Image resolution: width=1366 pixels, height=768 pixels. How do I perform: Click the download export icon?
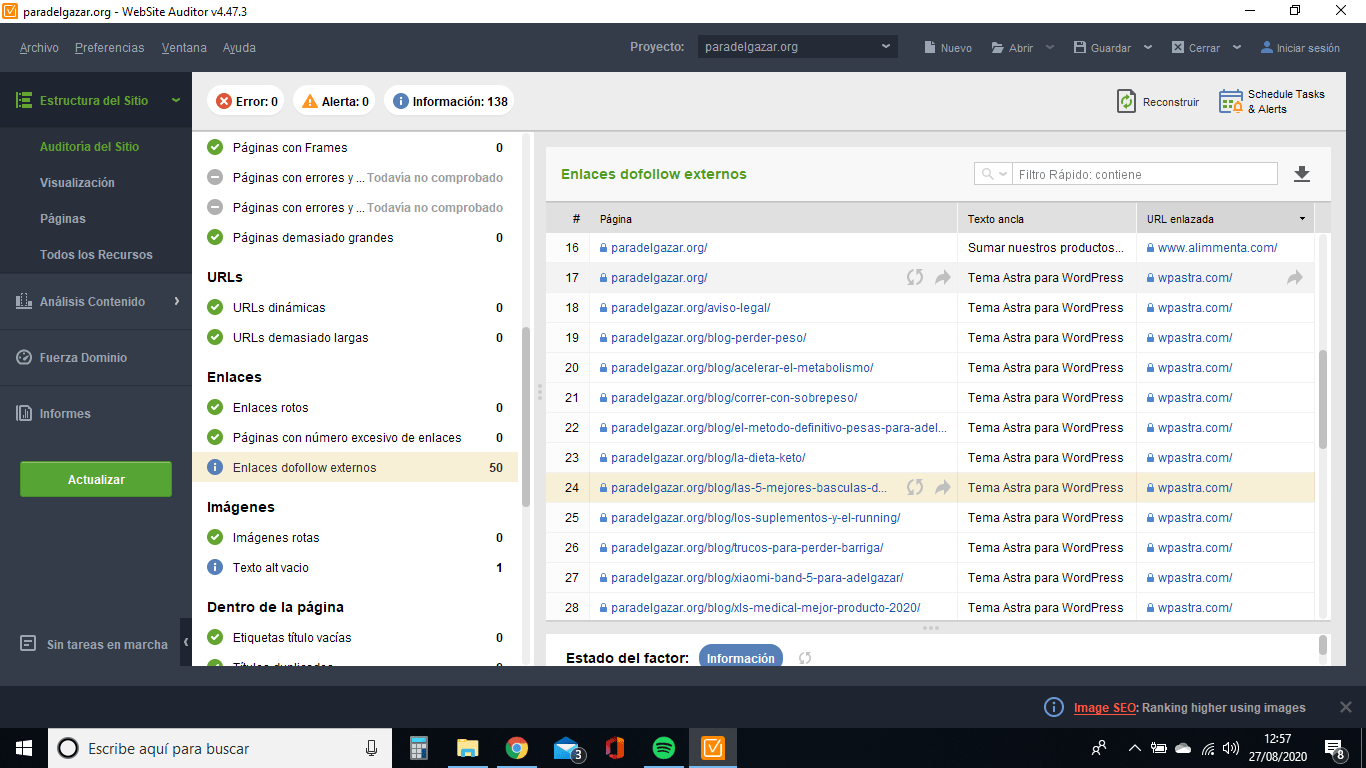point(1301,174)
